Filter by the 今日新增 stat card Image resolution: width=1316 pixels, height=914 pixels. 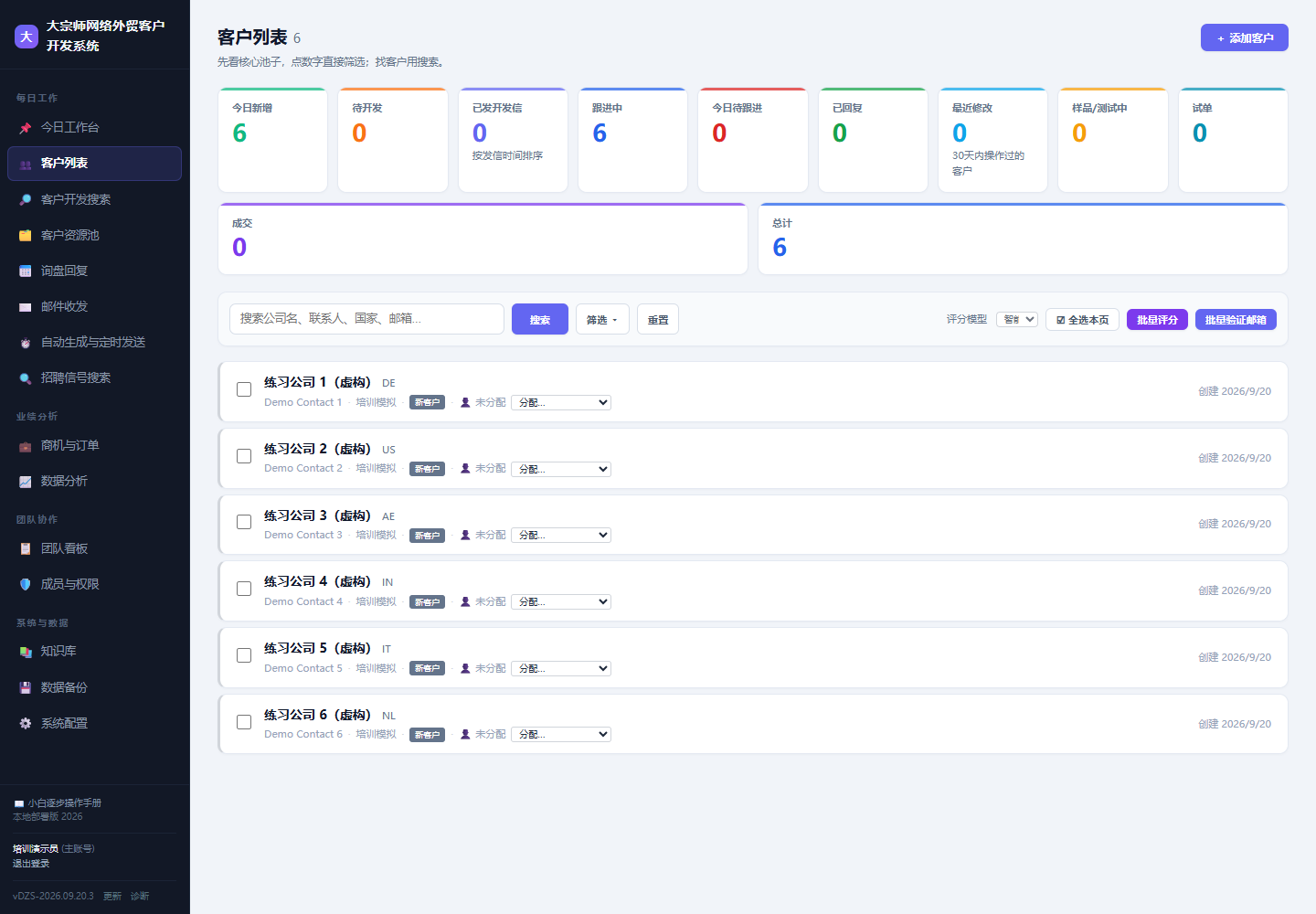point(272,140)
